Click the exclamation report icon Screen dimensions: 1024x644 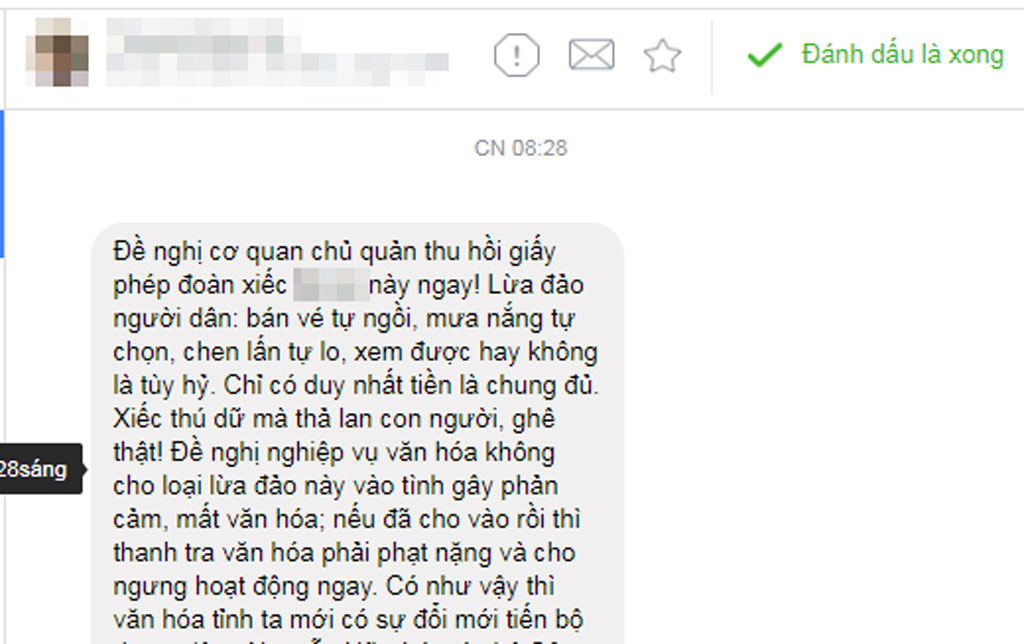tap(517, 55)
